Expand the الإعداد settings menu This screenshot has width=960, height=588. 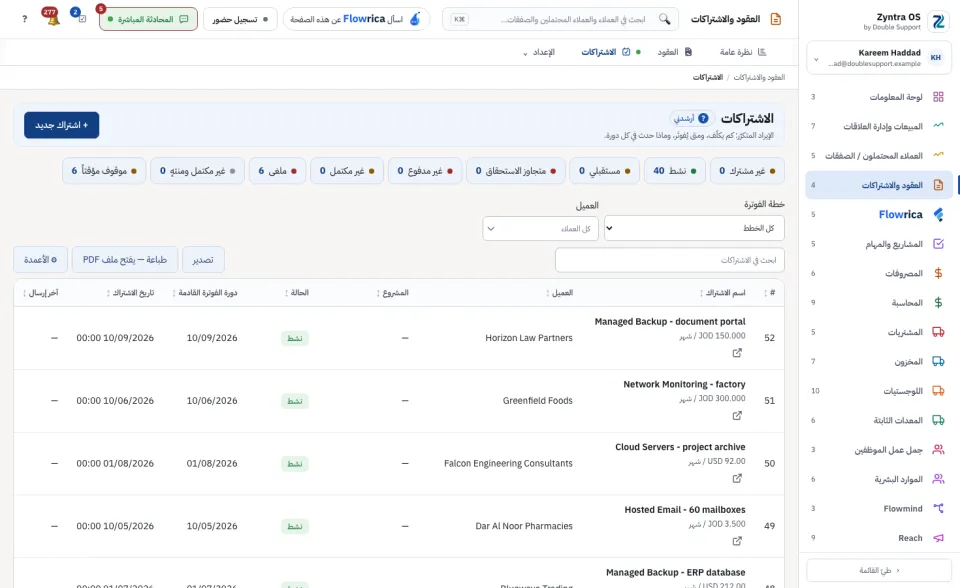[x=538, y=52]
